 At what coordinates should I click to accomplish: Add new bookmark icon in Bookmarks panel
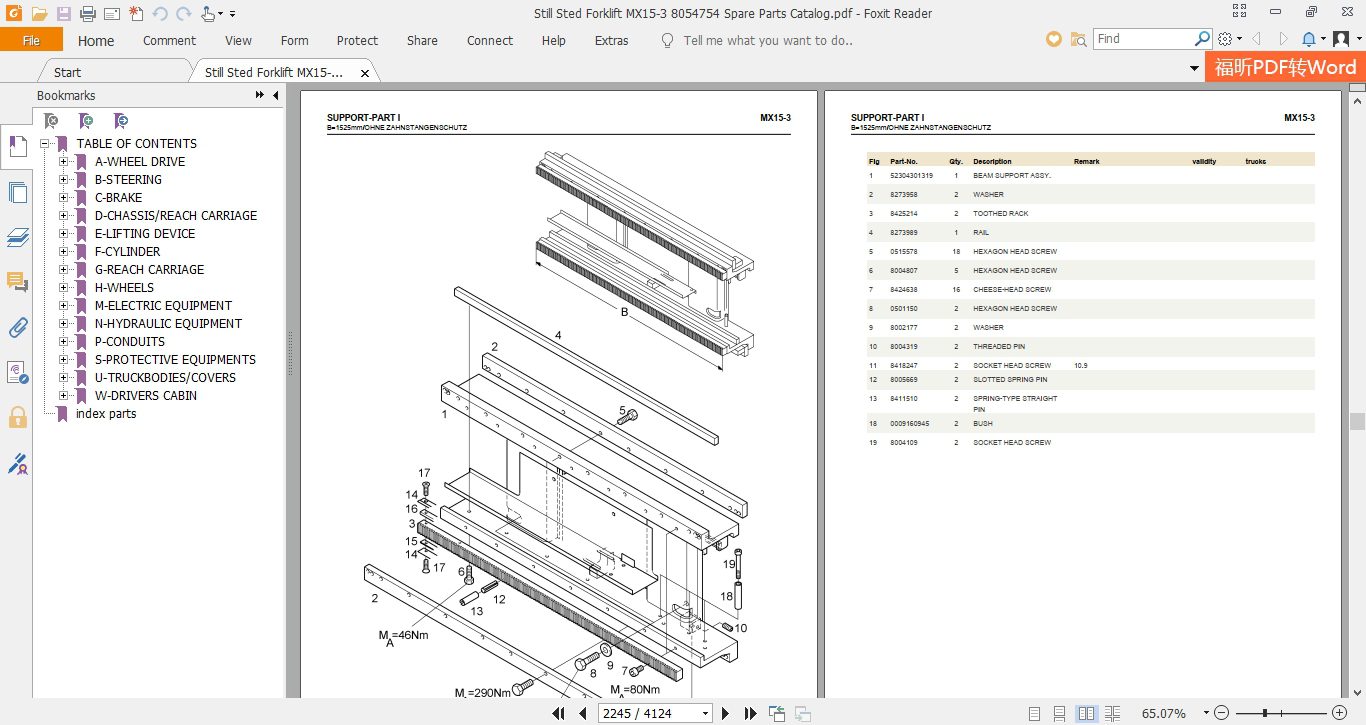[86, 121]
